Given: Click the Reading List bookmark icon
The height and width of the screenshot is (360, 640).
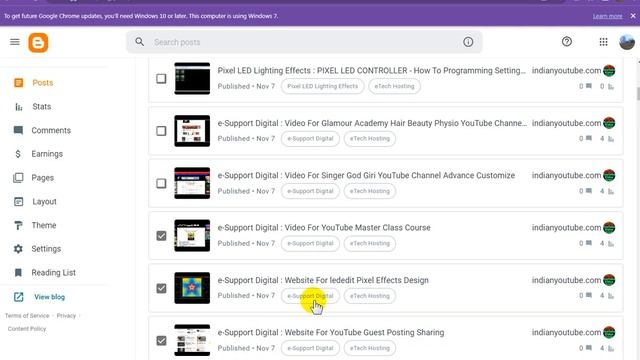Looking at the screenshot, I should tap(18, 273).
